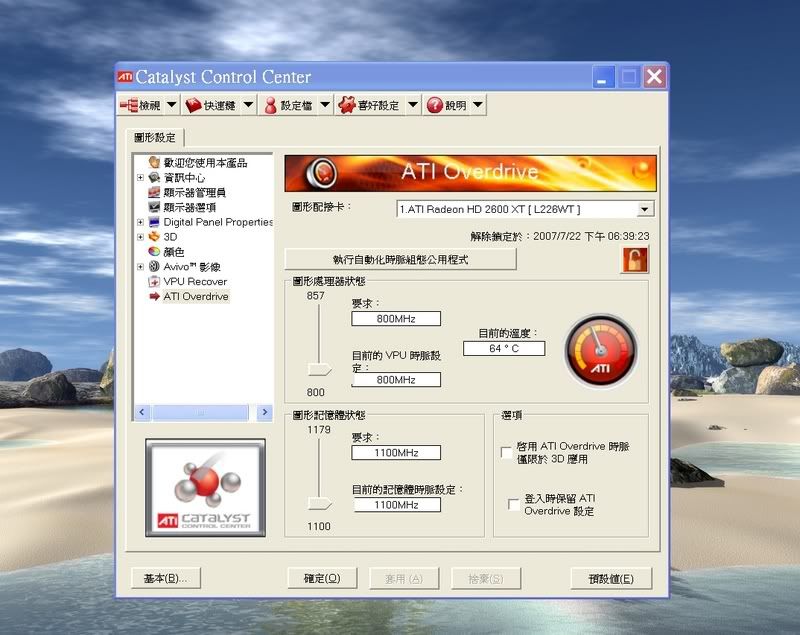Click the GPU clock slider thumb

click(x=320, y=369)
